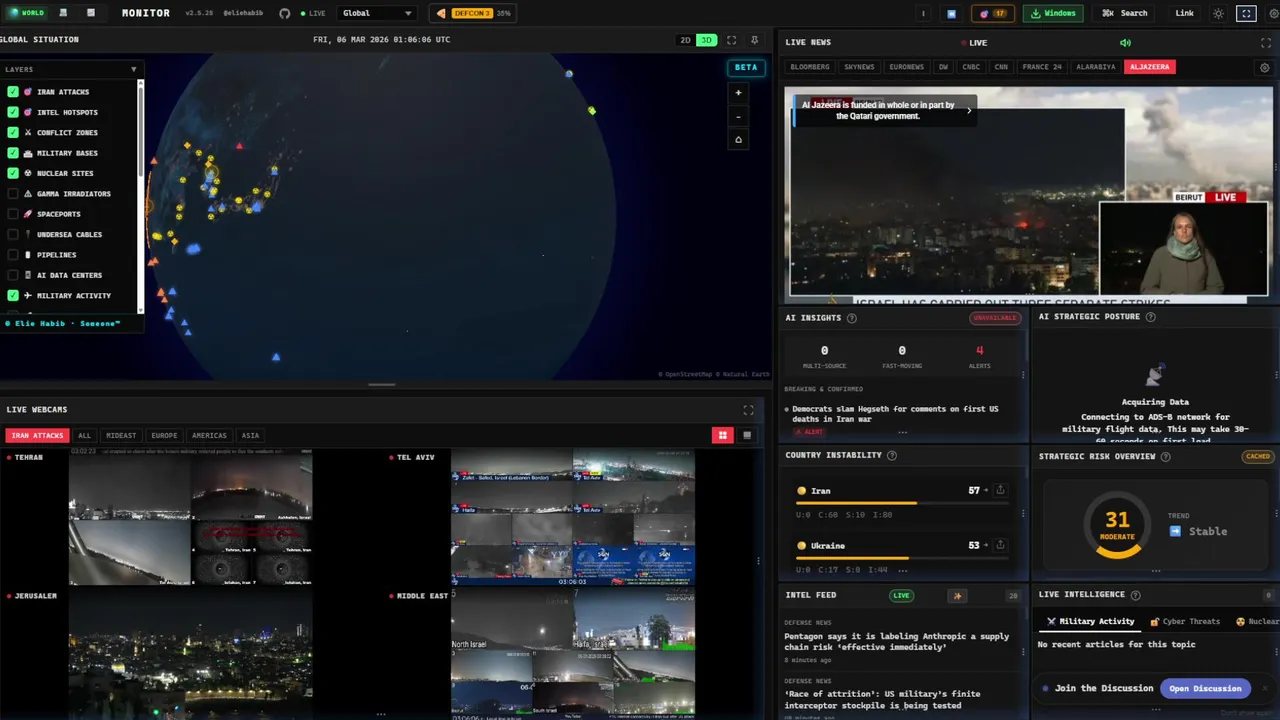Viewport: 1280px width, 720px height.
Task: Expand Live Webcams panel to fullscreen
Action: pyautogui.click(x=748, y=410)
